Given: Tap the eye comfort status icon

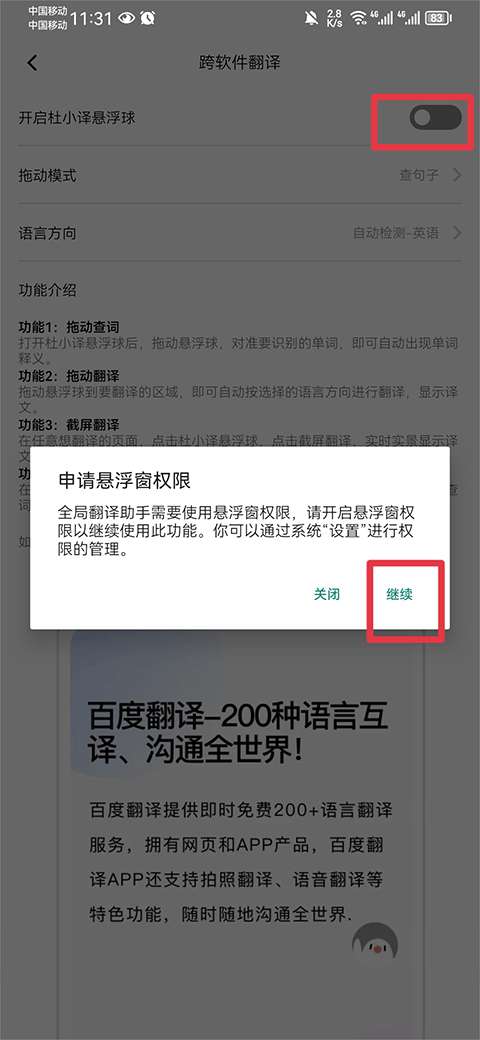Looking at the screenshot, I should tap(126, 19).
